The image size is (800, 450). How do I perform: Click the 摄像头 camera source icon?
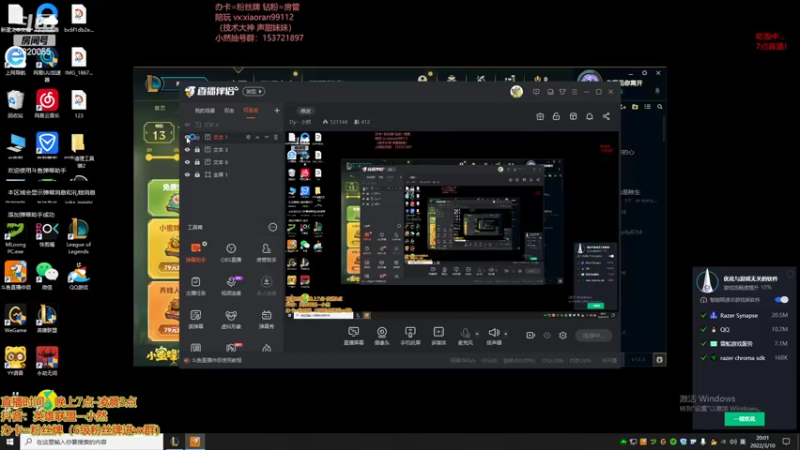point(382,336)
